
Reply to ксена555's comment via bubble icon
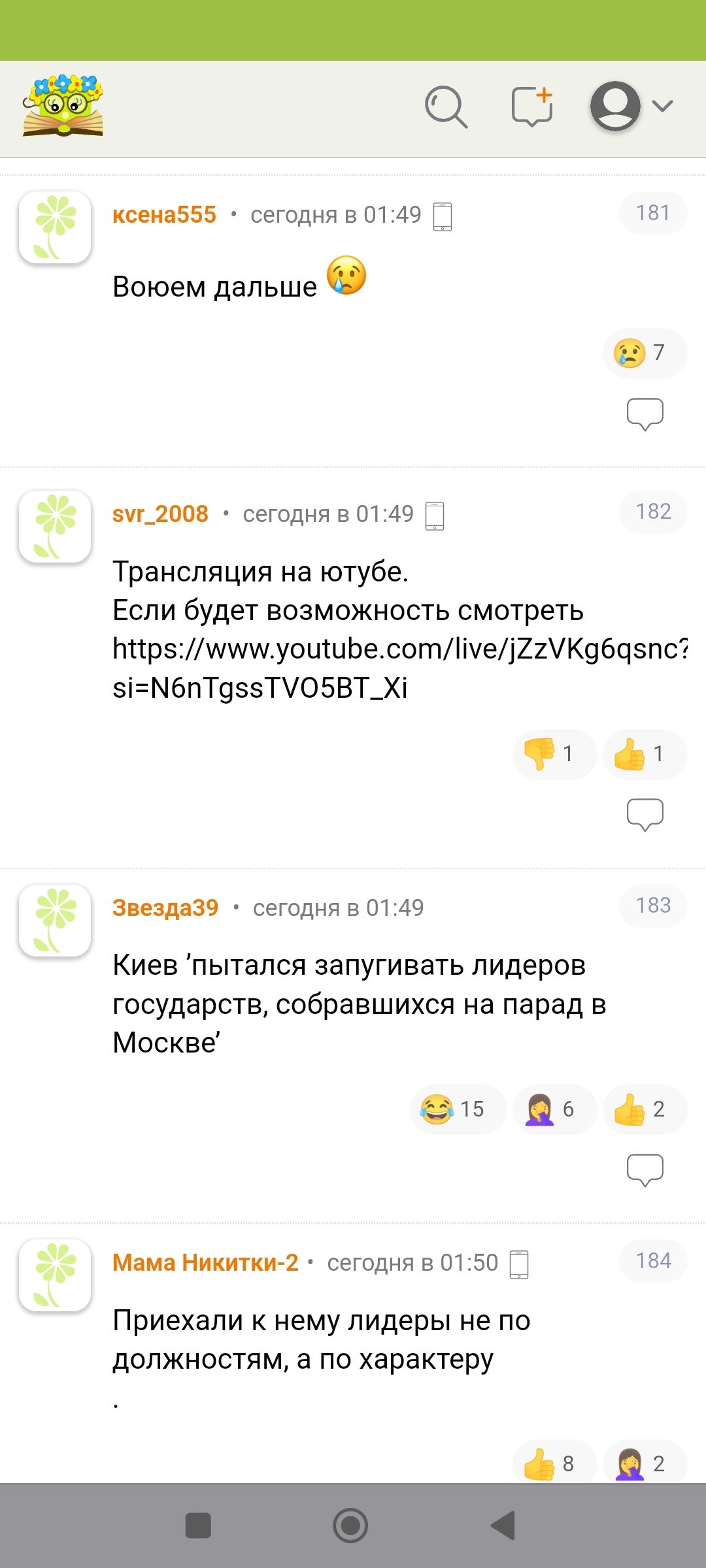point(645,414)
